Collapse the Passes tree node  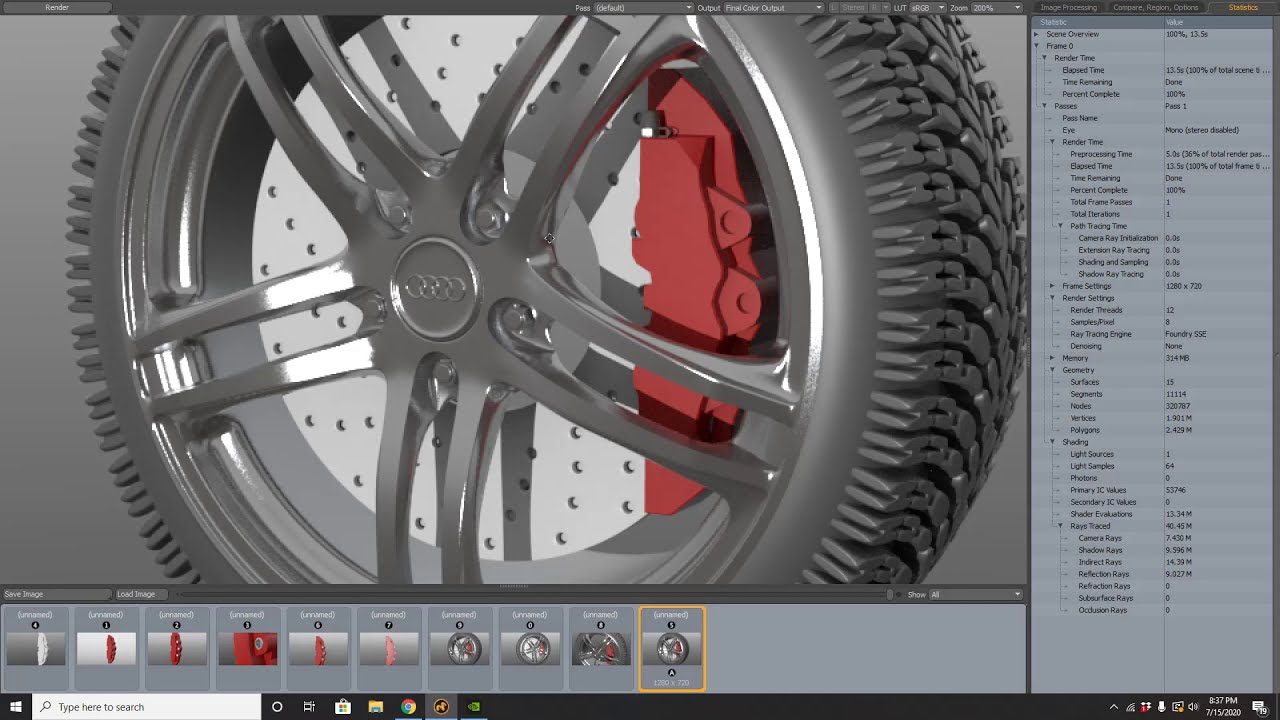tap(1044, 106)
